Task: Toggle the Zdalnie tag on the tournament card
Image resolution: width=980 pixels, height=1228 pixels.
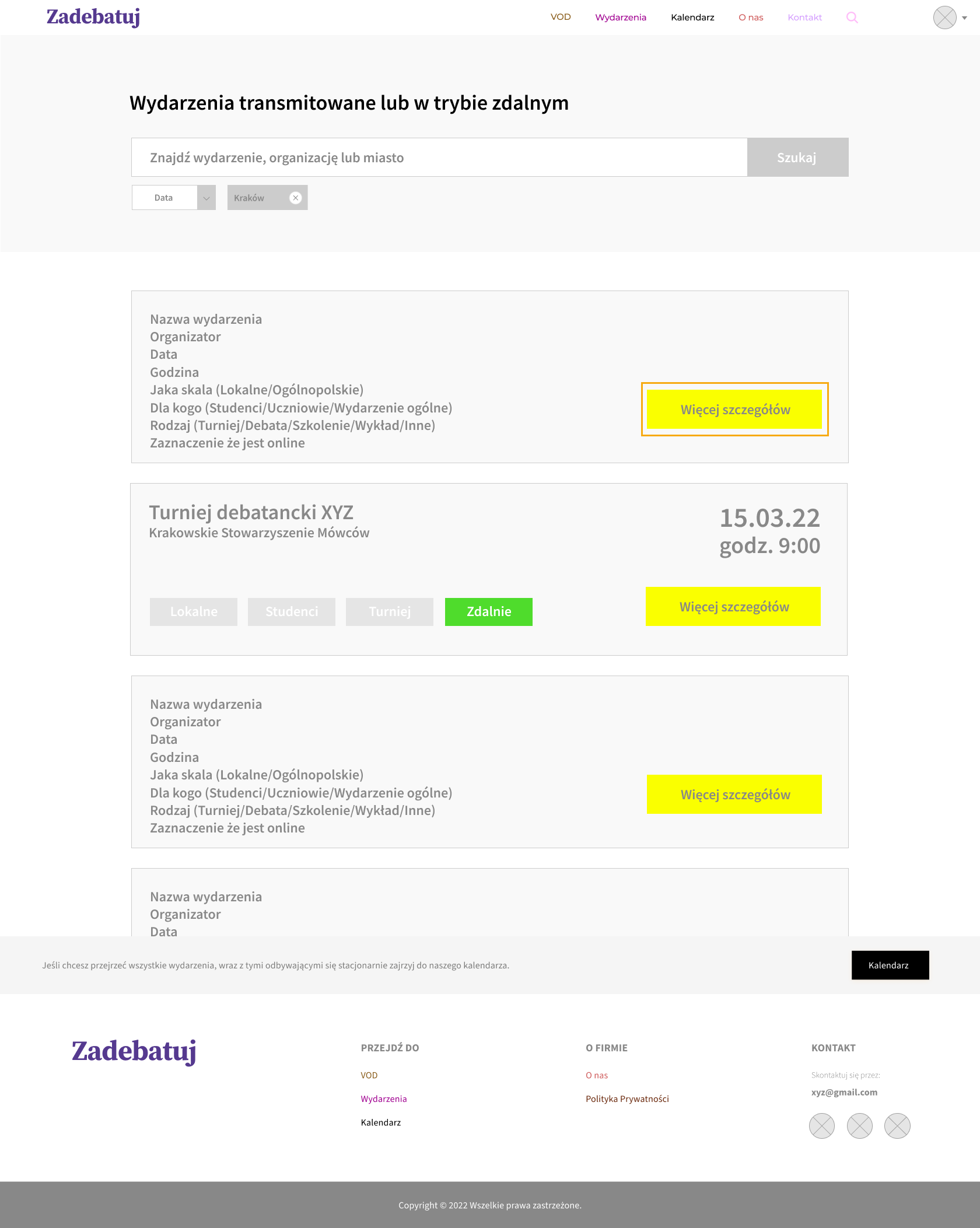Action: click(x=488, y=612)
